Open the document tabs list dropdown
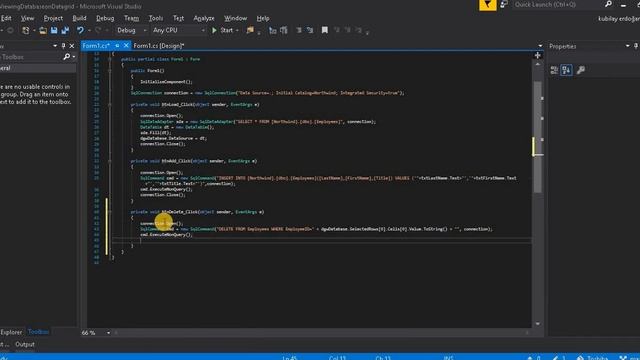This screenshot has width=640, height=360. [x=540, y=46]
